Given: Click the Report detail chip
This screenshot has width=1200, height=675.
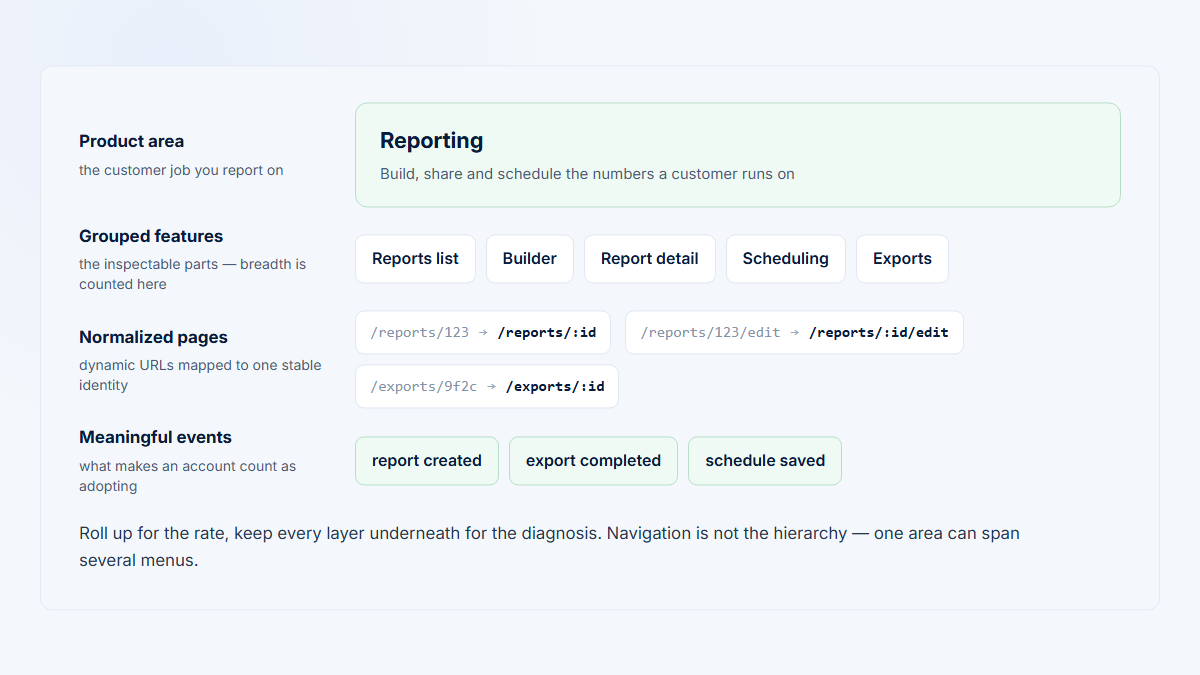Looking at the screenshot, I should tap(650, 259).
